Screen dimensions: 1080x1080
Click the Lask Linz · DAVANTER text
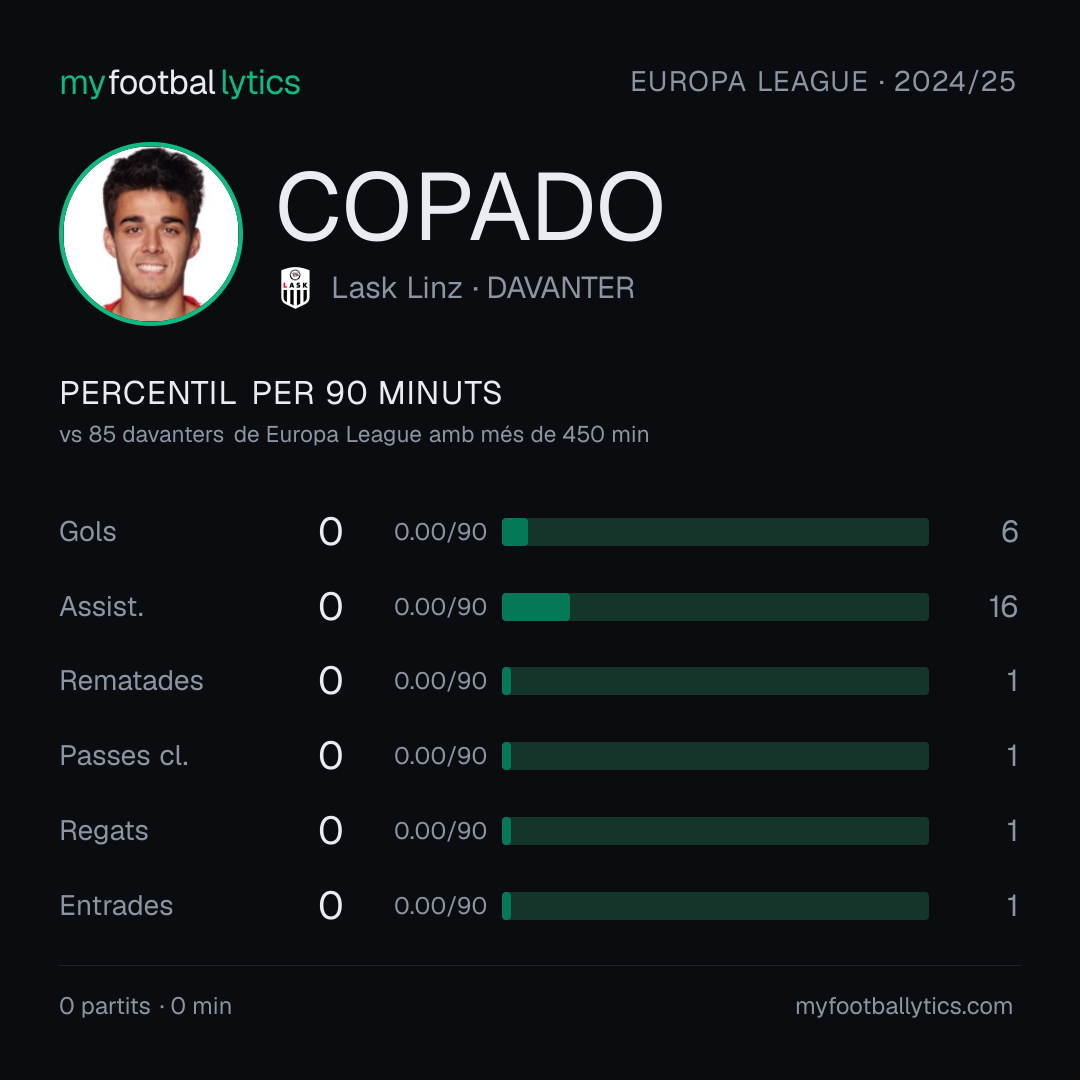tap(483, 288)
